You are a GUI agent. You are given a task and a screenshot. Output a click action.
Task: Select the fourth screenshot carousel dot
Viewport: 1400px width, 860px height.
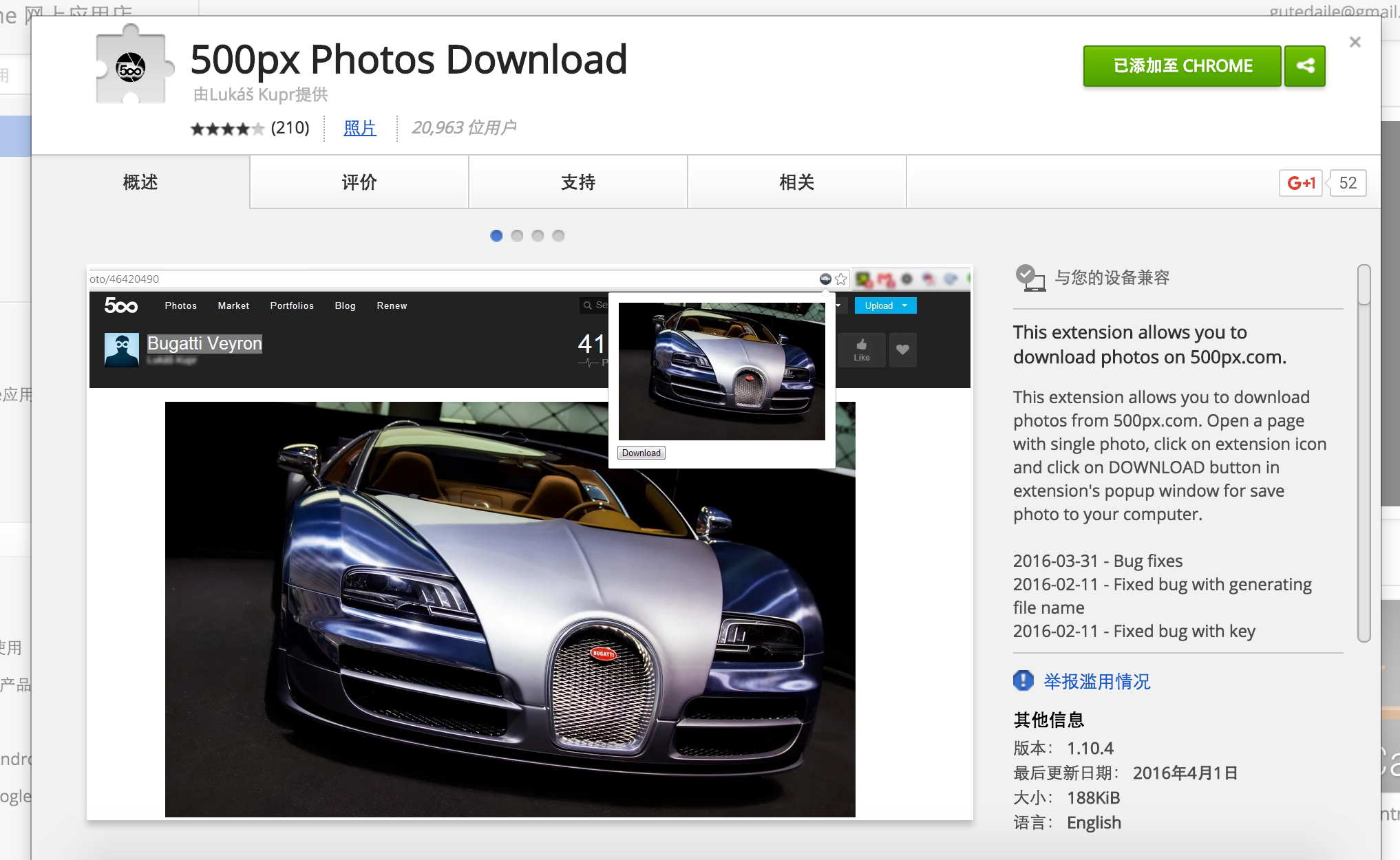coord(558,236)
